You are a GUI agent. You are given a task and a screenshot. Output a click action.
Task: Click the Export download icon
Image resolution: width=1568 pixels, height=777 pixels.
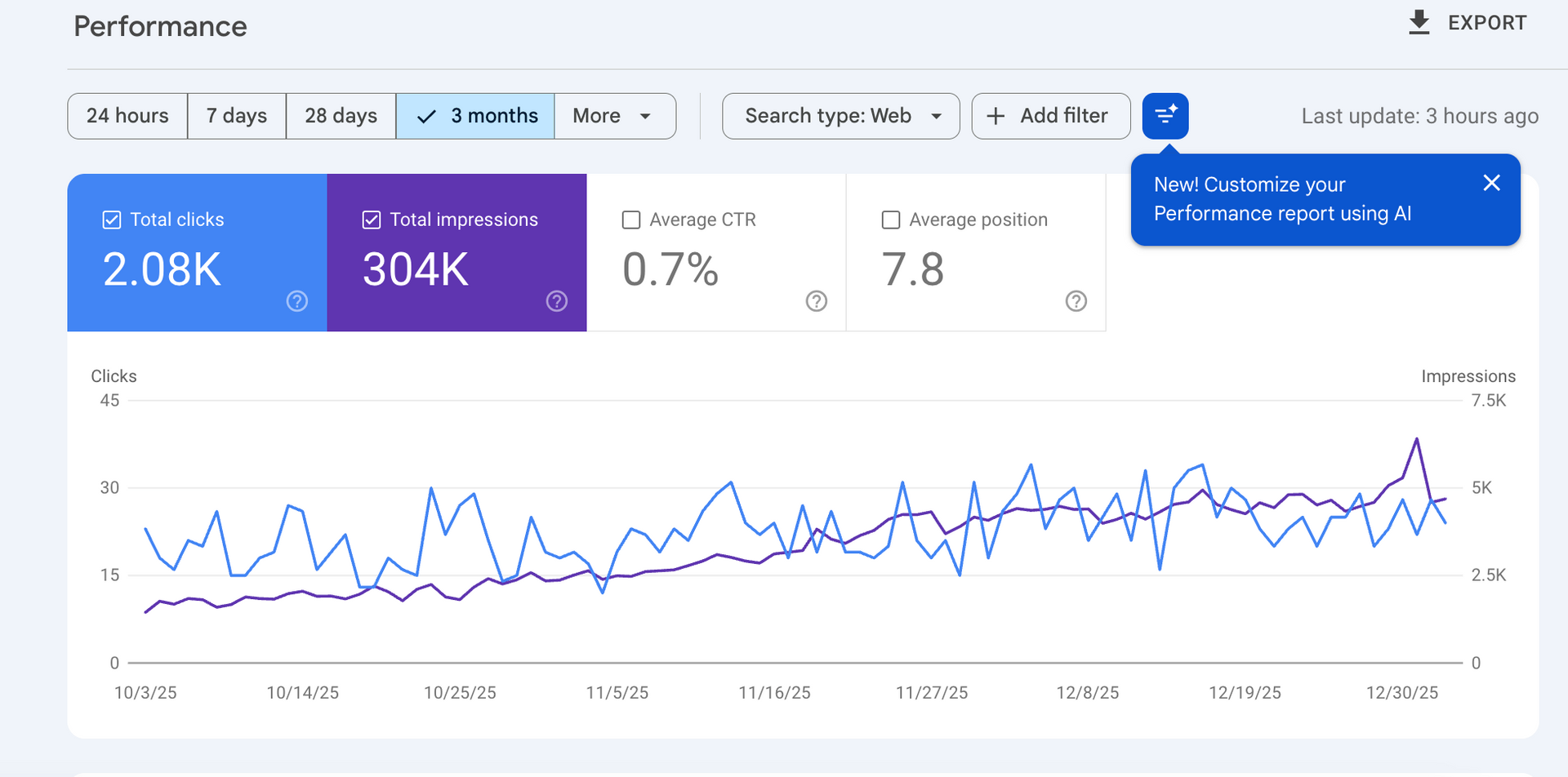[x=1419, y=23]
